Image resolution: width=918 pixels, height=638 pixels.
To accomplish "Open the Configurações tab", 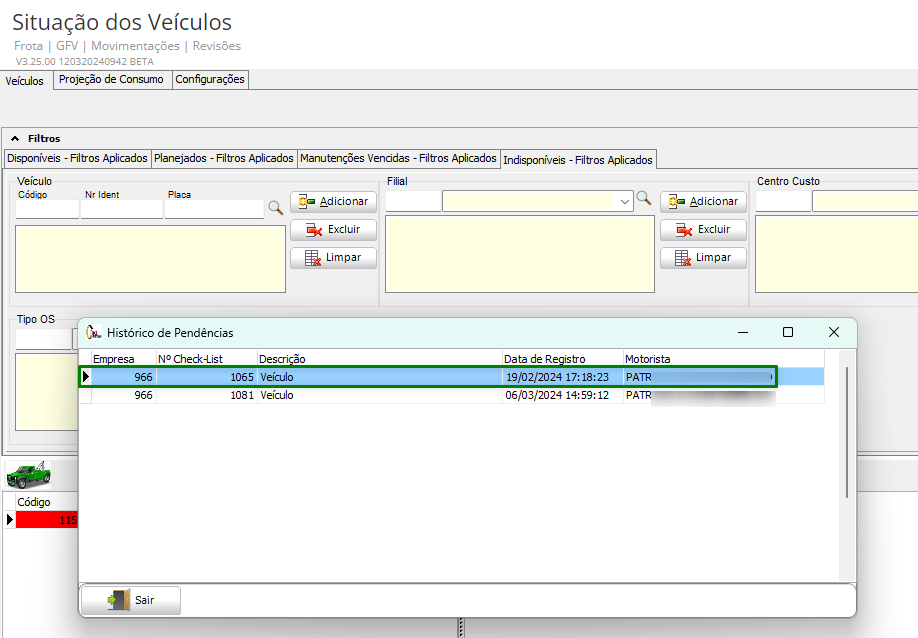I will pos(210,80).
